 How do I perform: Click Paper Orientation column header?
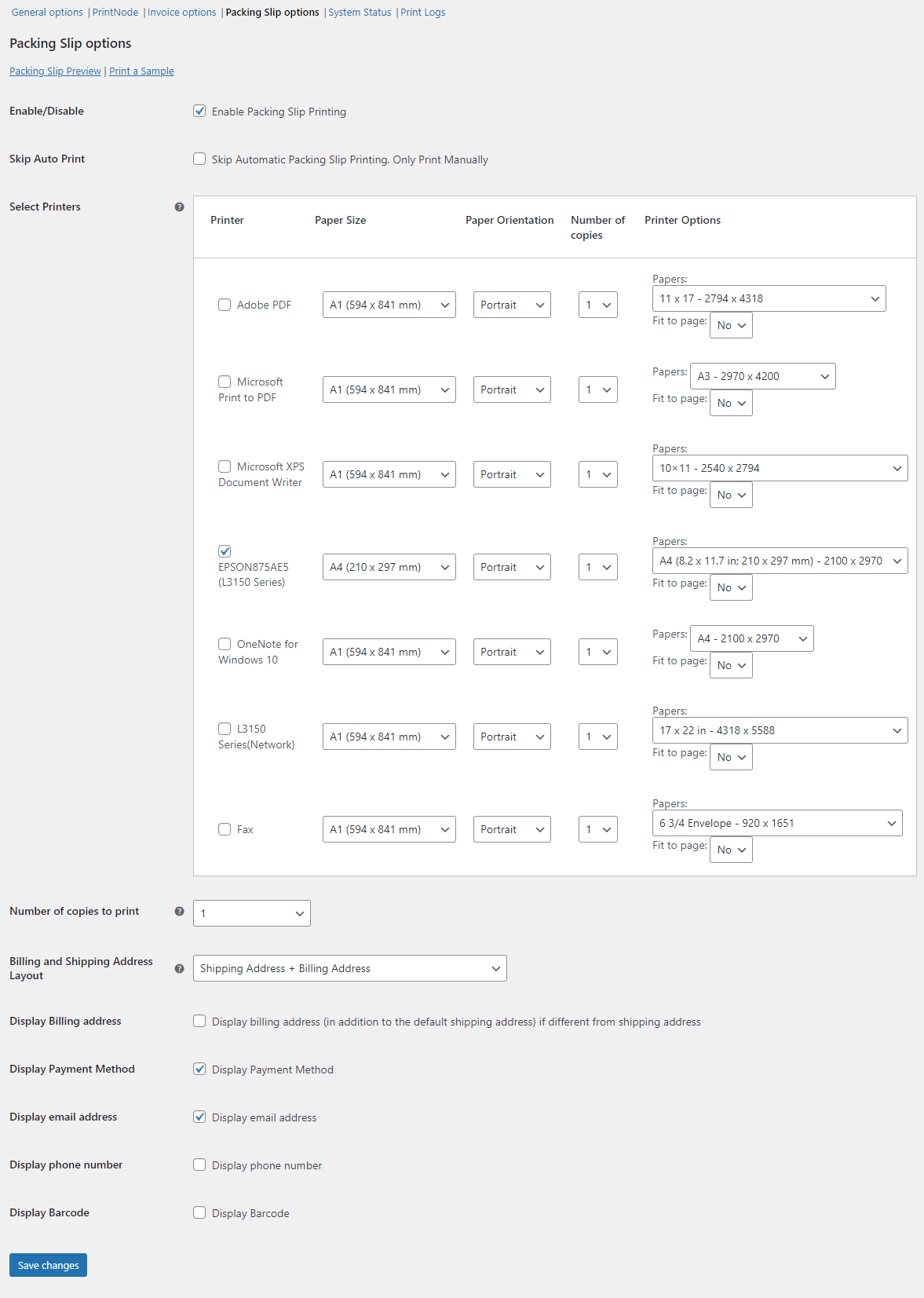[x=509, y=221]
